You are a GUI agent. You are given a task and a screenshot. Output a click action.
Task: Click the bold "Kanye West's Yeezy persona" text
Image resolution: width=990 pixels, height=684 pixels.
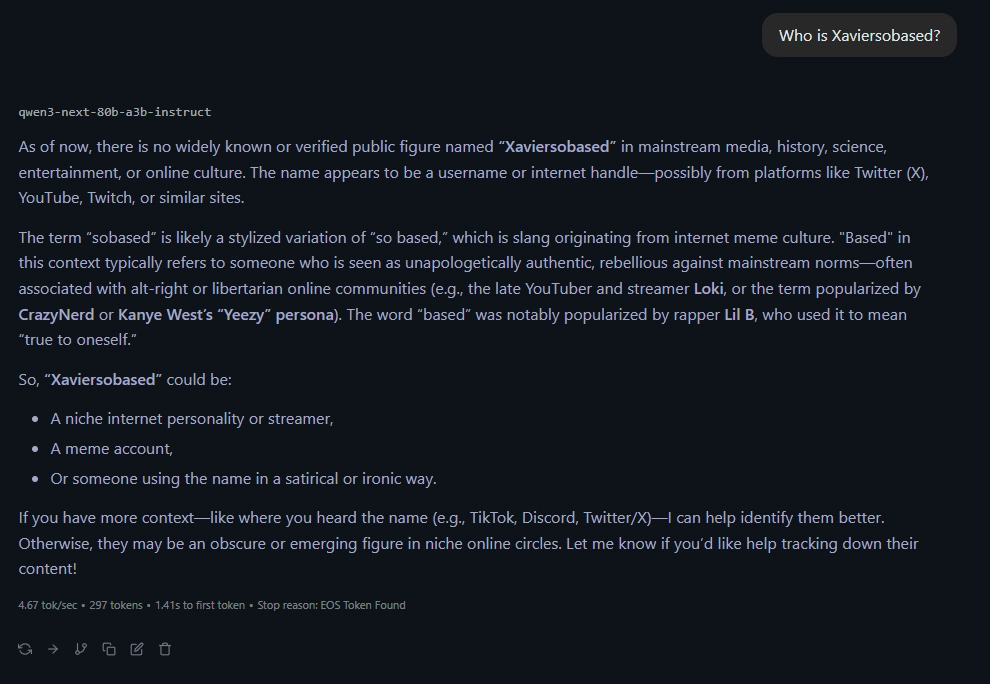pyautogui.click(x=226, y=314)
